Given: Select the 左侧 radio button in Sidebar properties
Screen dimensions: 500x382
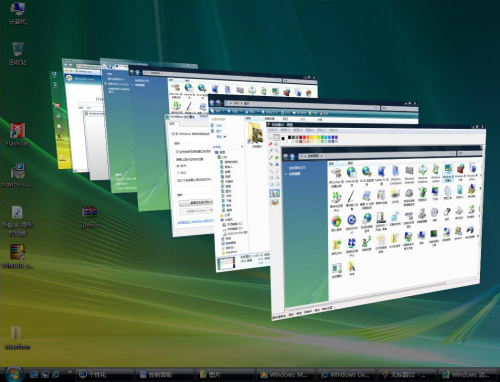Looking at the screenshot, I should (x=178, y=173).
